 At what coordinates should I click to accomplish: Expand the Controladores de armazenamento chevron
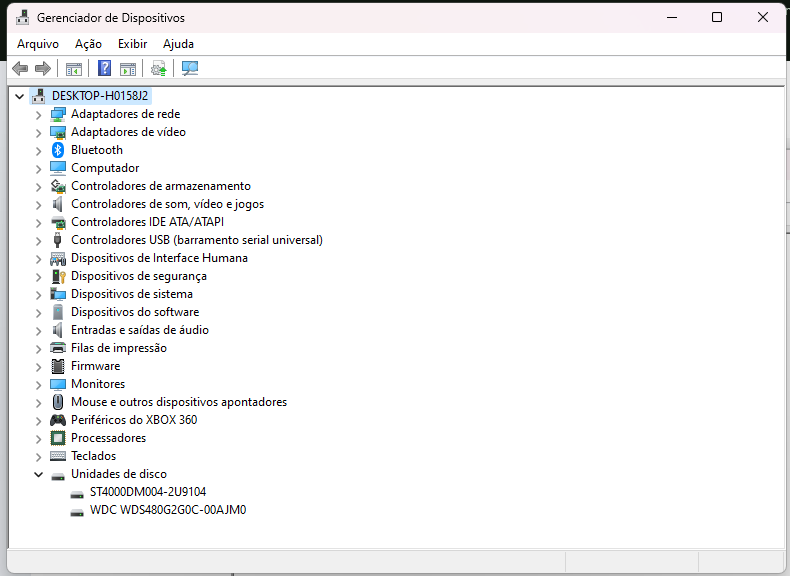(x=39, y=187)
